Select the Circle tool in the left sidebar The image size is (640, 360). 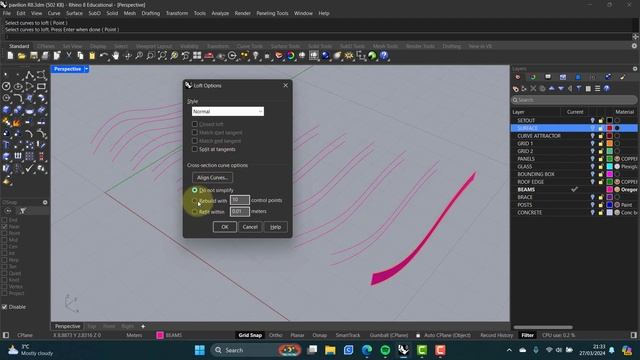tap(6, 87)
